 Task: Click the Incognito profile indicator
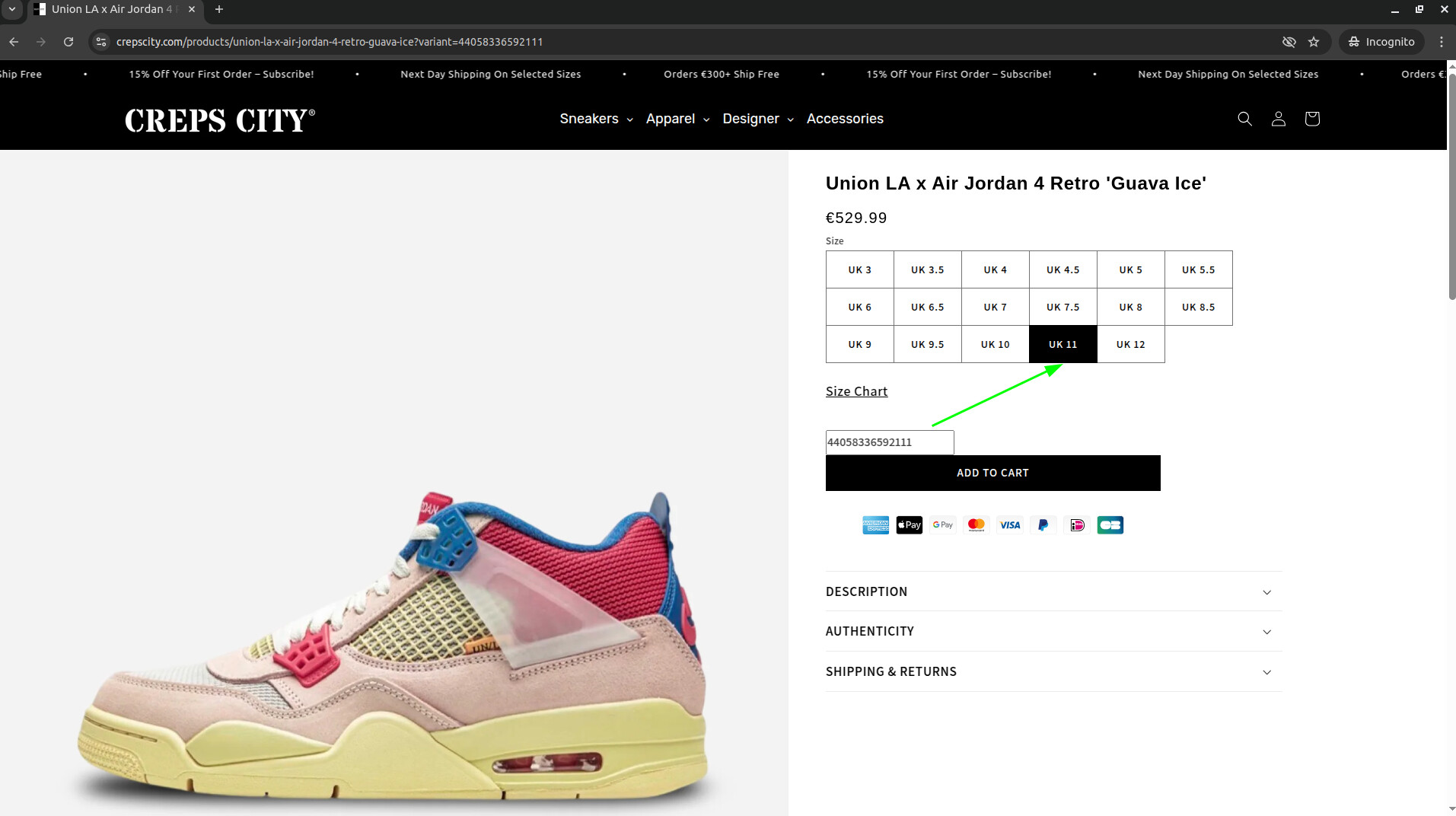pyautogui.click(x=1382, y=42)
